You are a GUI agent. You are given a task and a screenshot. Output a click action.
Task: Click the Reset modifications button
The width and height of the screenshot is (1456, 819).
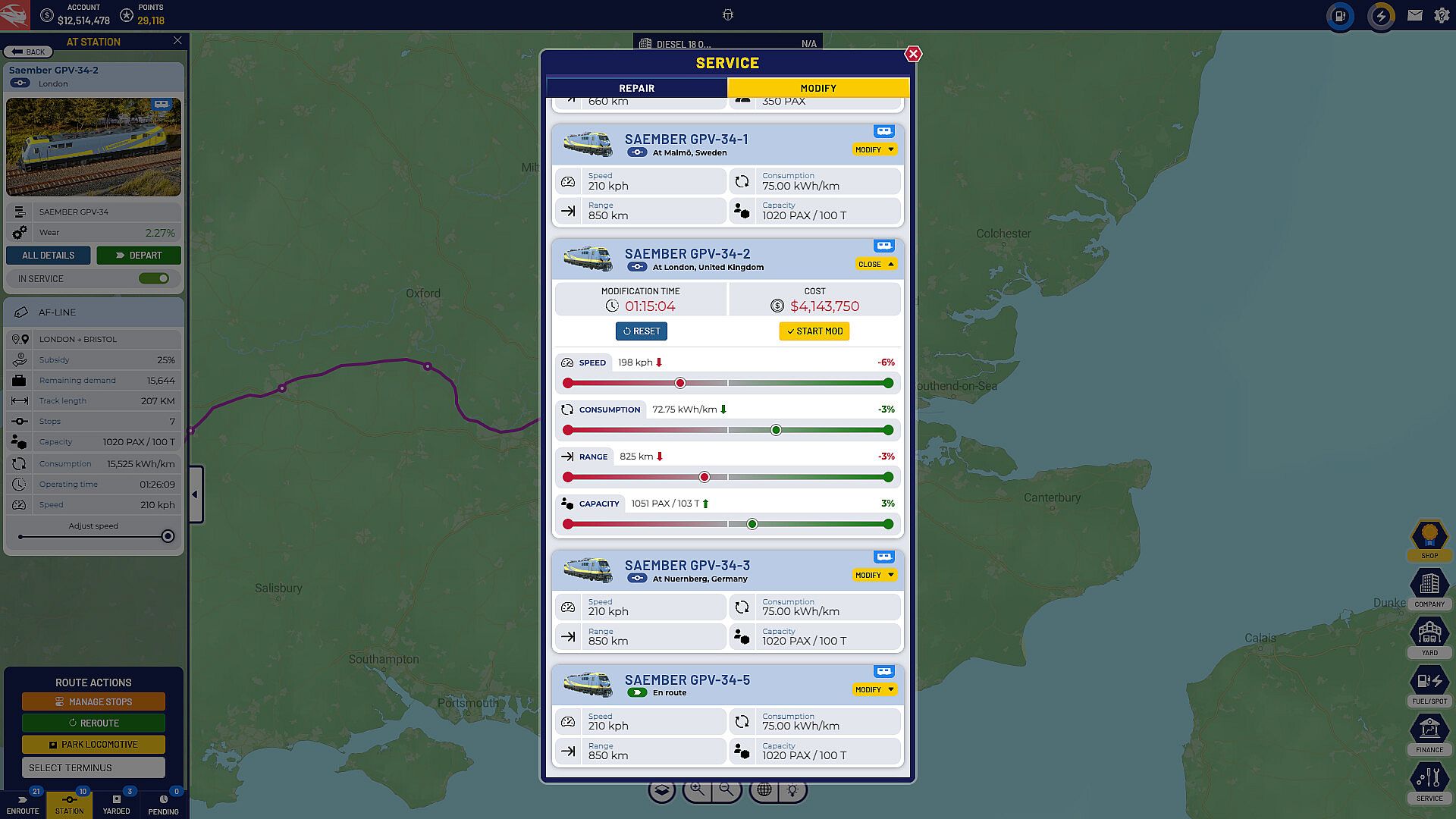point(641,331)
